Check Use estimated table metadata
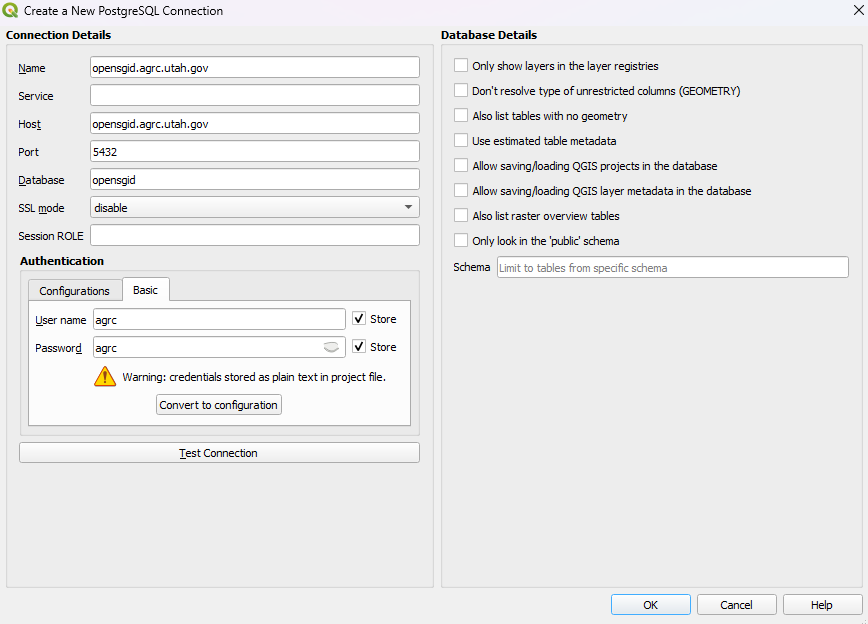This screenshot has height=624, width=868. [461, 140]
